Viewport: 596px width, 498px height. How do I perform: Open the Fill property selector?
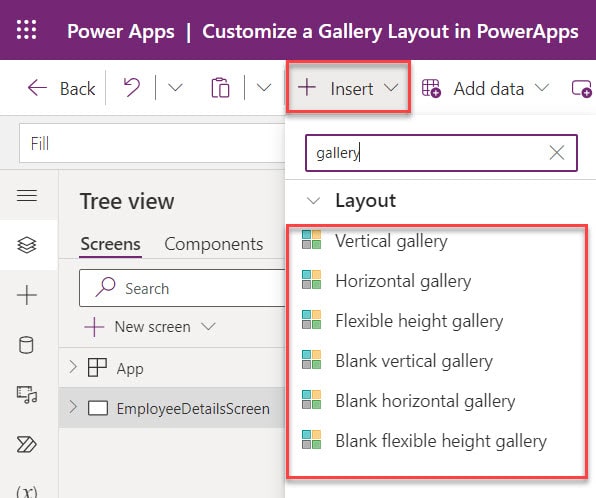152,143
